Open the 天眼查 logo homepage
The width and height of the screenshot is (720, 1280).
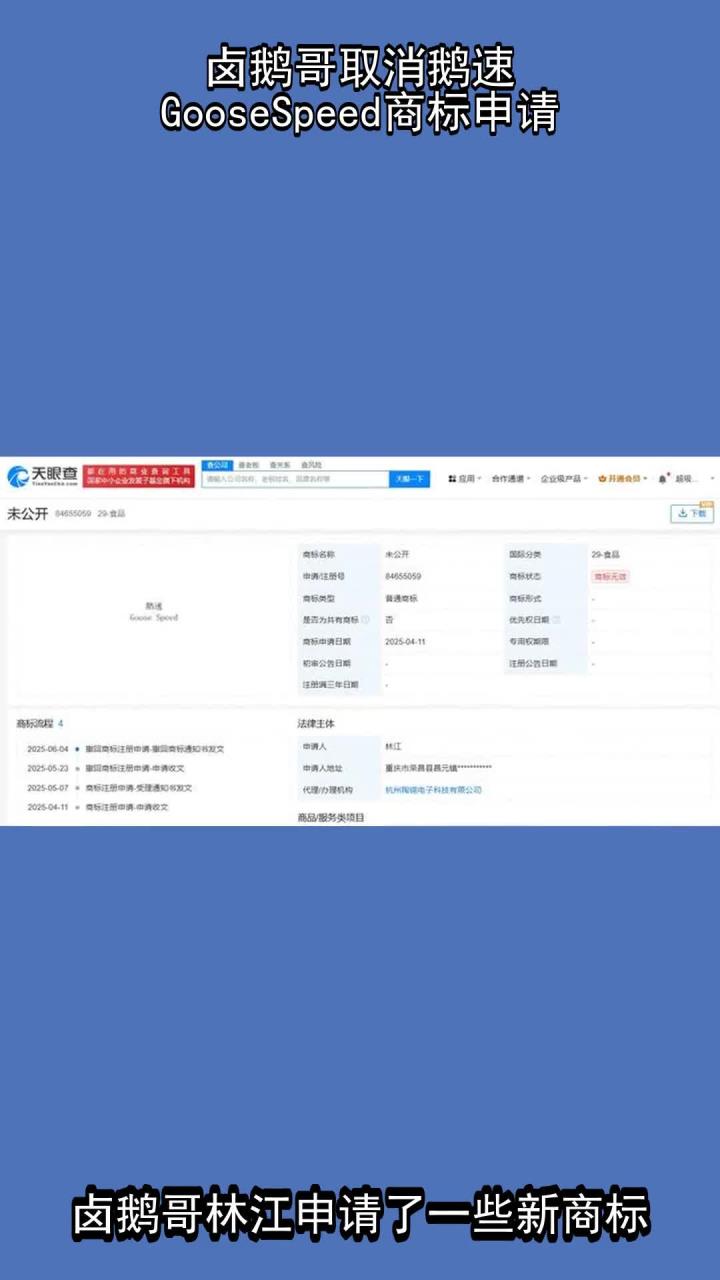43,476
